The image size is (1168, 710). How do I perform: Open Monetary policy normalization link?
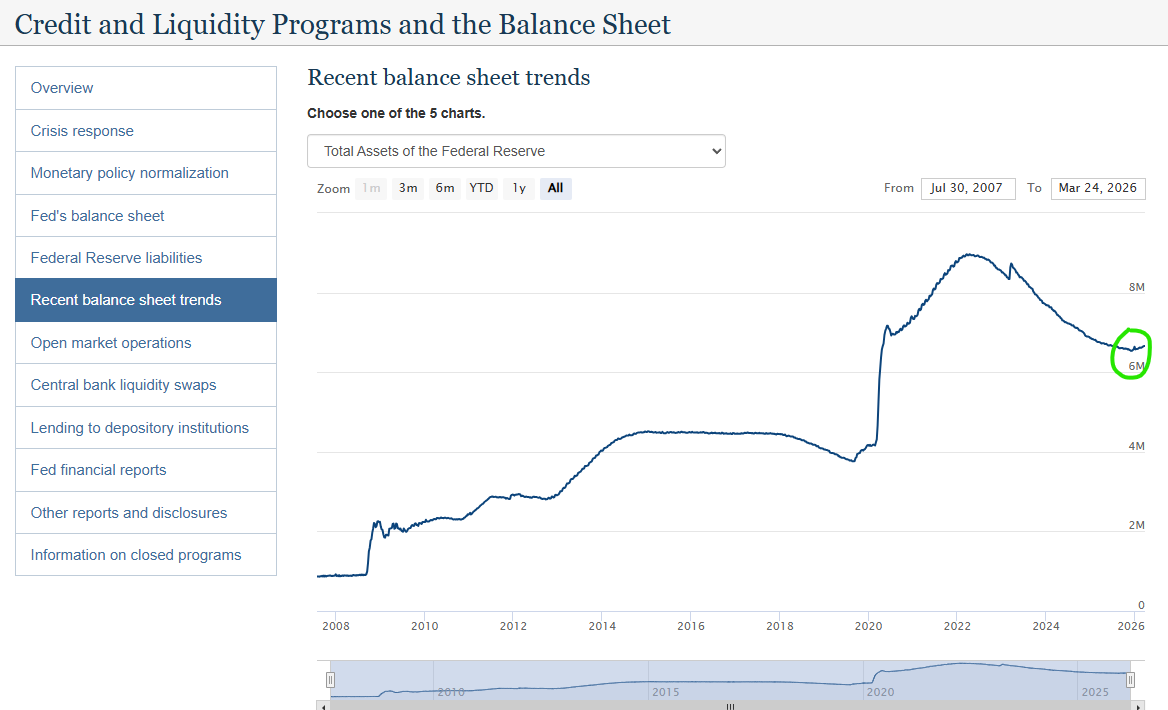(x=146, y=173)
